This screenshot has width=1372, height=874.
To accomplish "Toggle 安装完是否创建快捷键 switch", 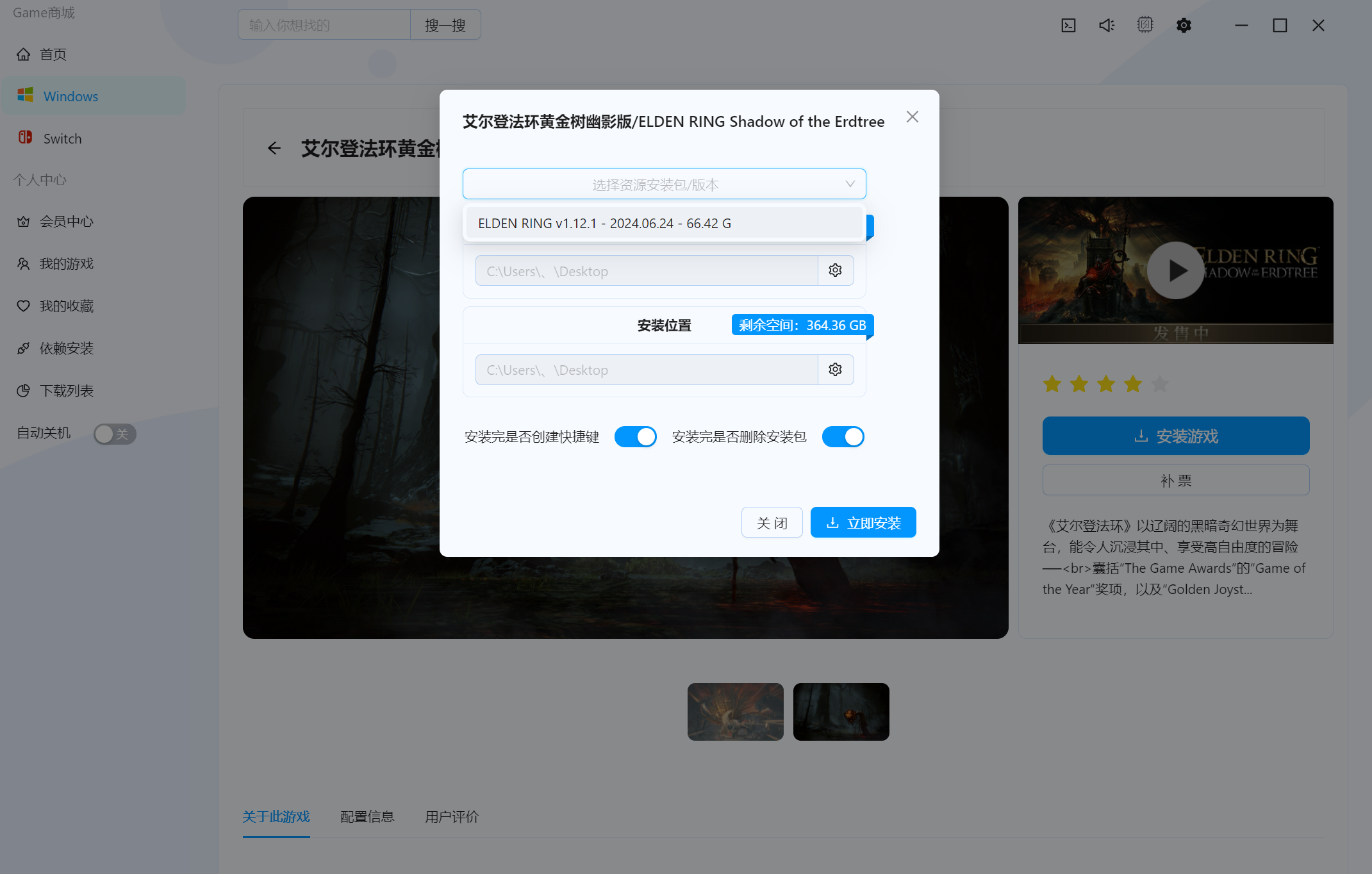I will 636,436.
